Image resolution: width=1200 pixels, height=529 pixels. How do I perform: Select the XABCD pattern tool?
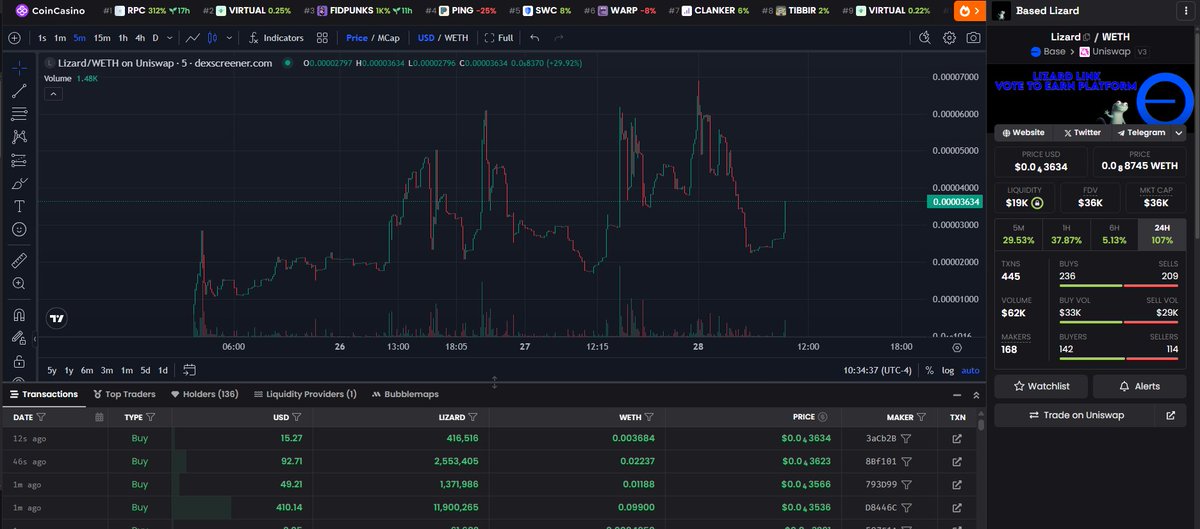pyautogui.click(x=19, y=137)
